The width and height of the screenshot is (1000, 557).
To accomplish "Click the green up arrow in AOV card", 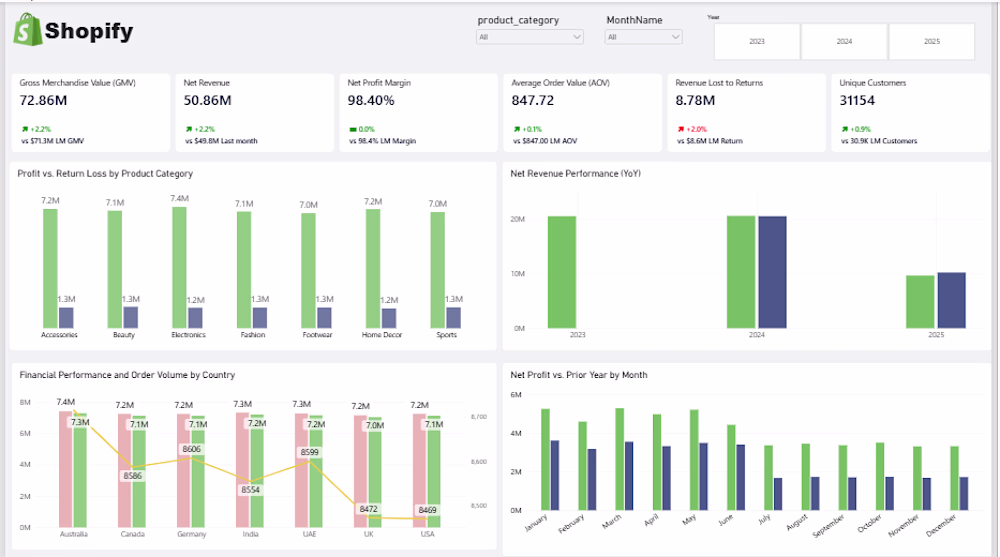I will click(517, 129).
